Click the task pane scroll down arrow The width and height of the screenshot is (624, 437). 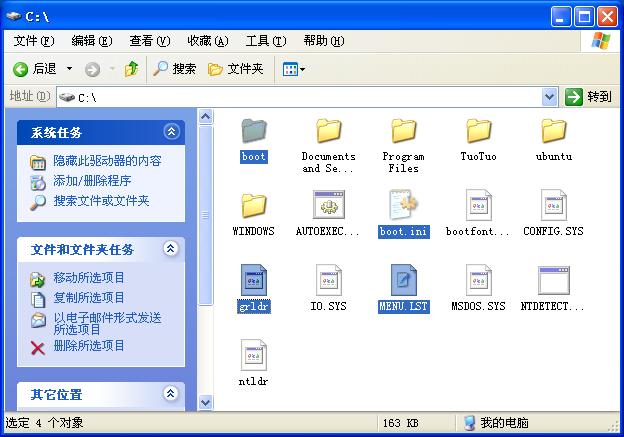pyautogui.click(x=205, y=402)
